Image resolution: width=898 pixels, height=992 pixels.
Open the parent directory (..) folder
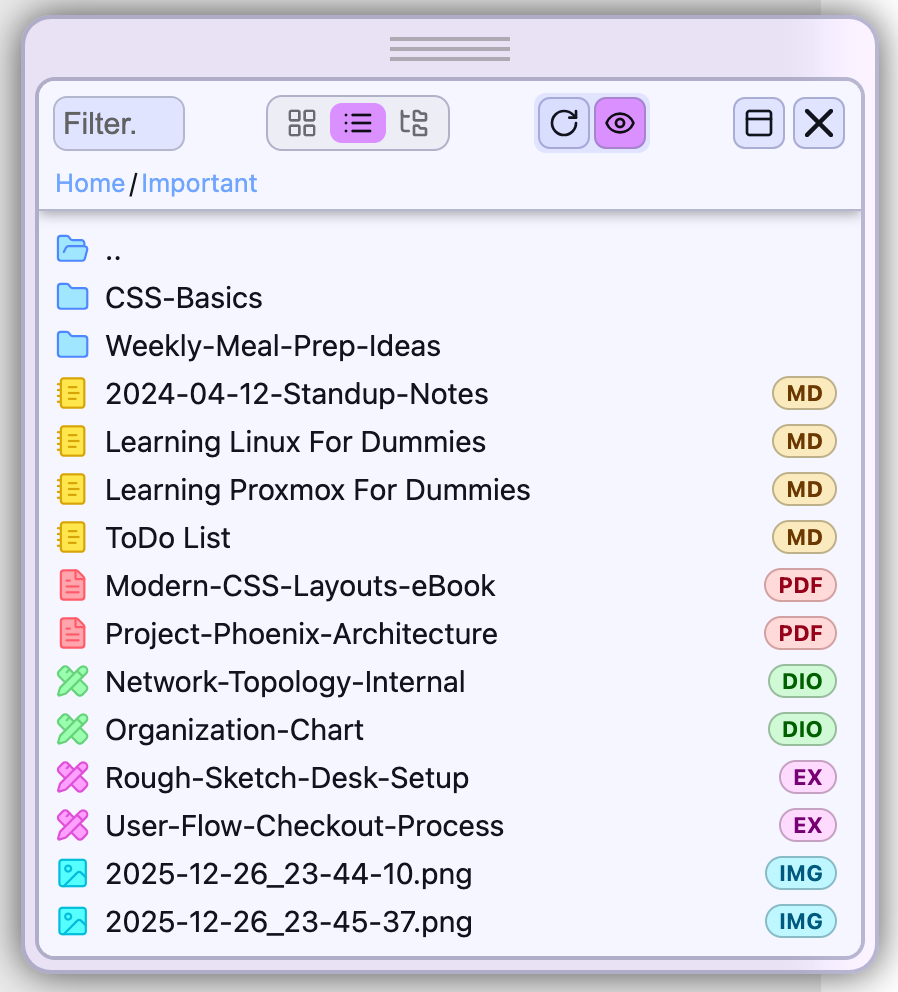[112, 249]
